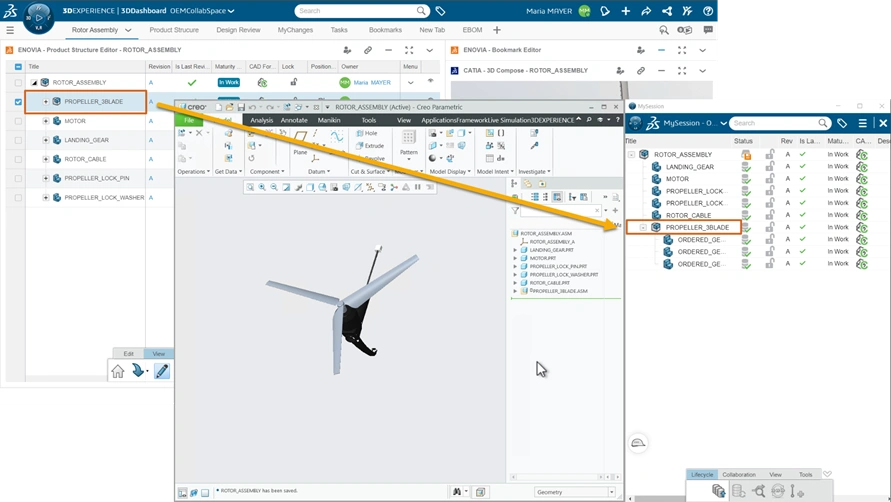Screen dimensions: 891x502
Task: Check the ROTOR_ASSEMBLY row checkbox
Action: click(x=18, y=83)
